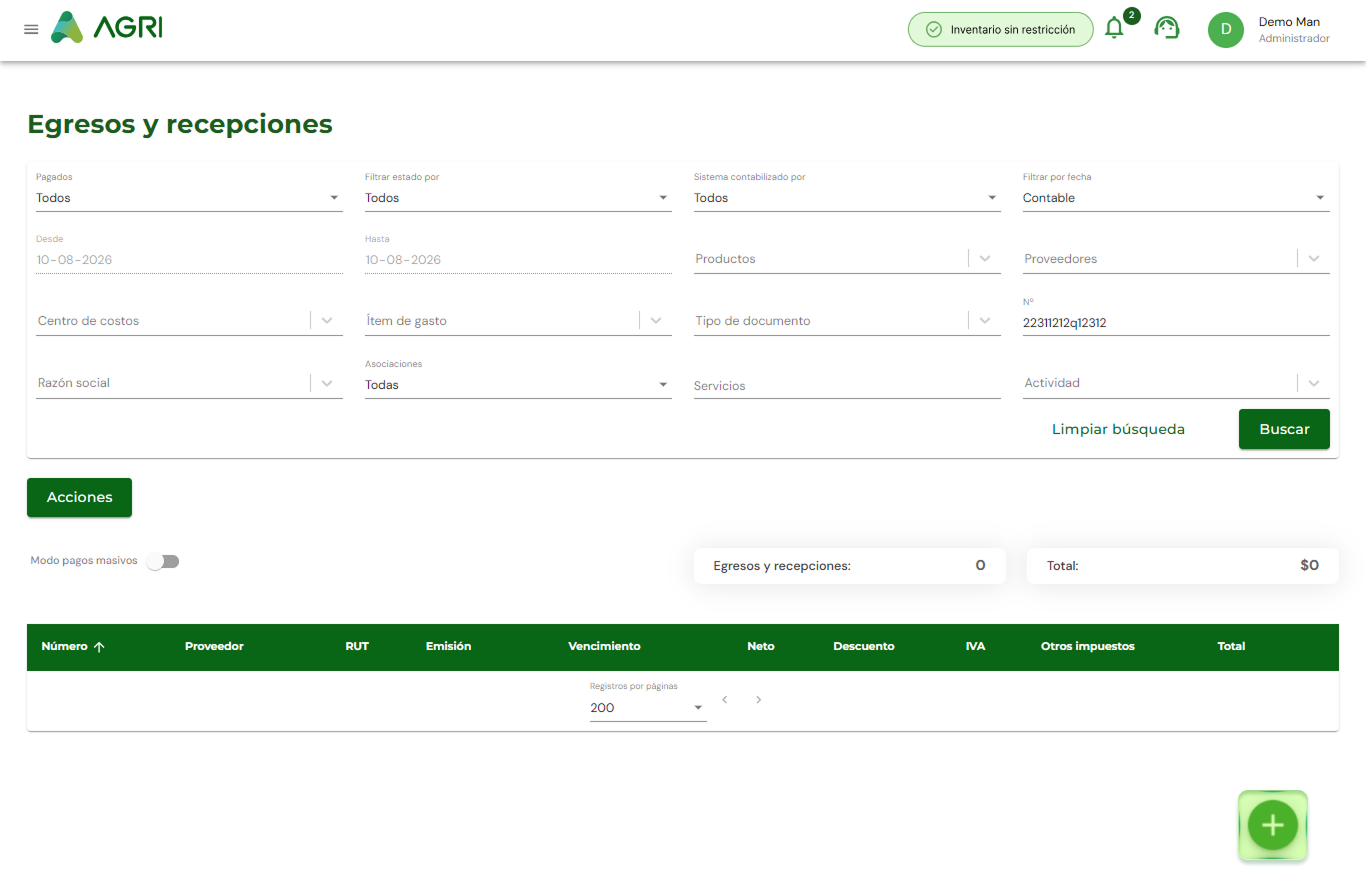Sort by RUT column header

357,646
